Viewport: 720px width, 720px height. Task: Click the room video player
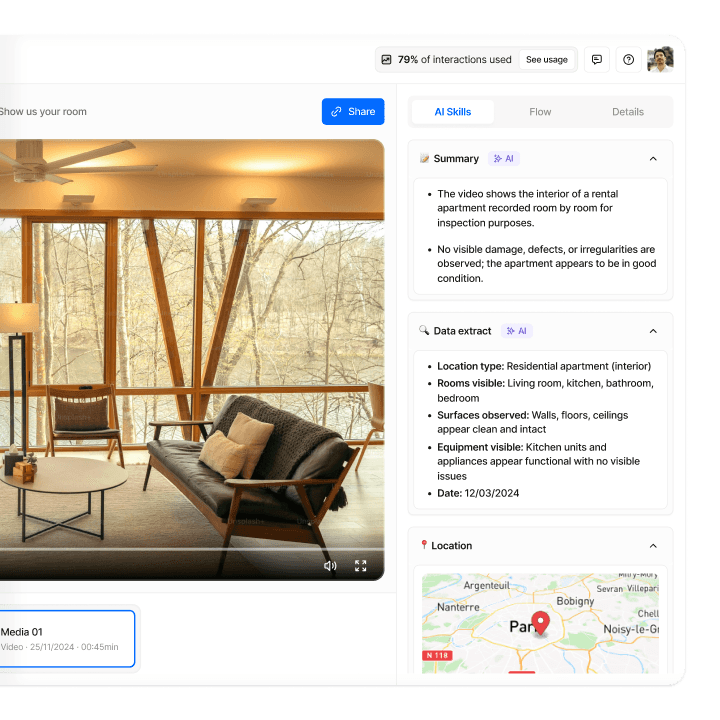(x=192, y=360)
